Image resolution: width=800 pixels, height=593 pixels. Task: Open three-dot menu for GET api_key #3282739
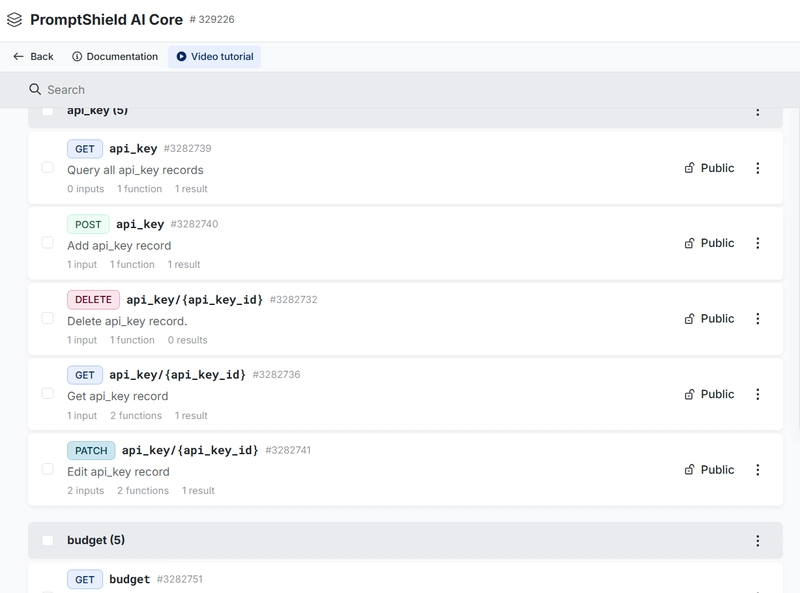[x=757, y=168]
